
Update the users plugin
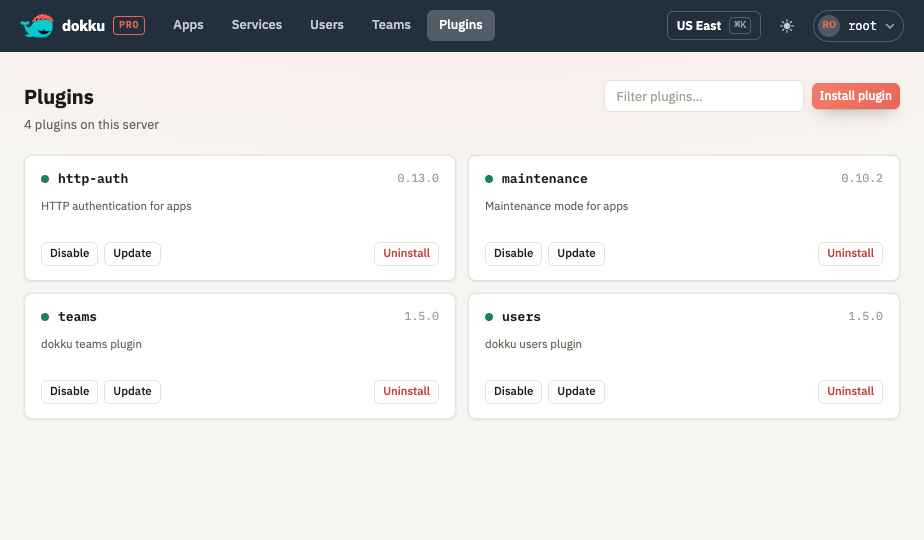tap(576, 391)
